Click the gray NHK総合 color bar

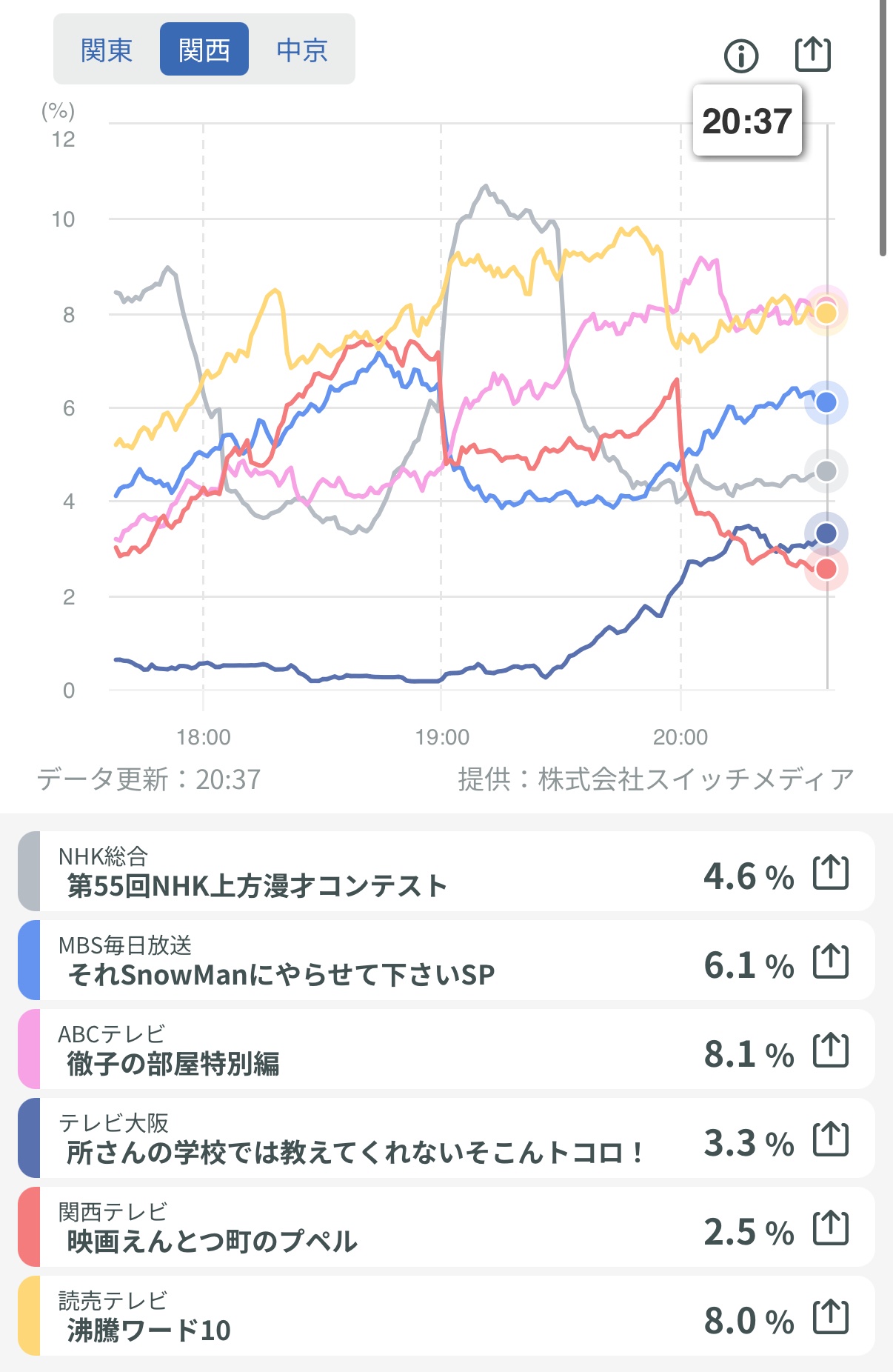pos(28,872)
